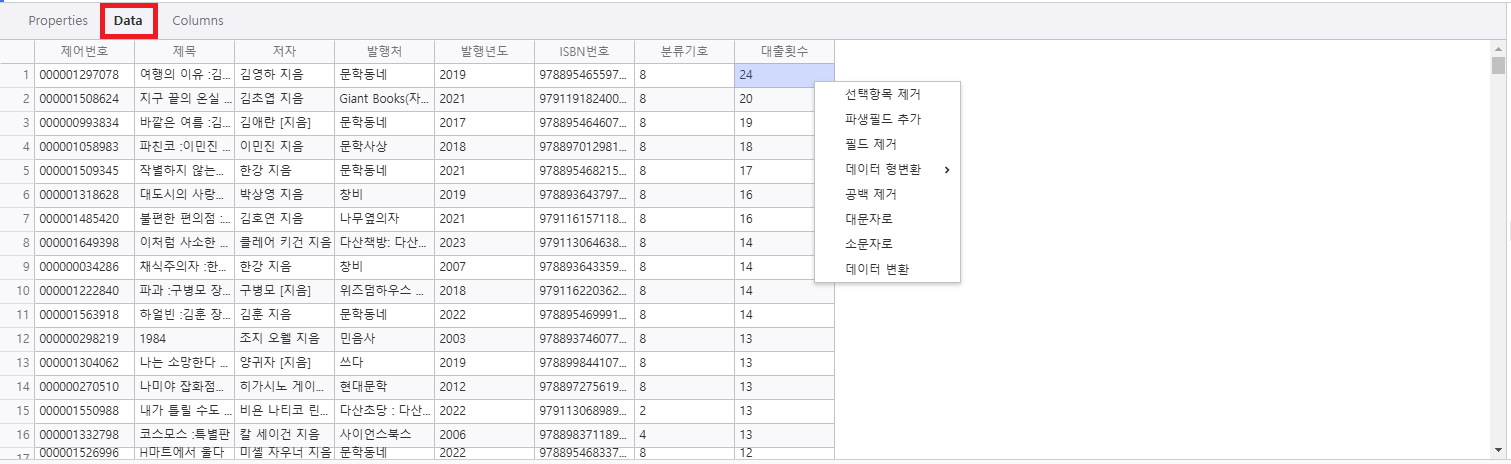
Task: Select '선택항목 제거' from context menu
Action: point(882,95)
